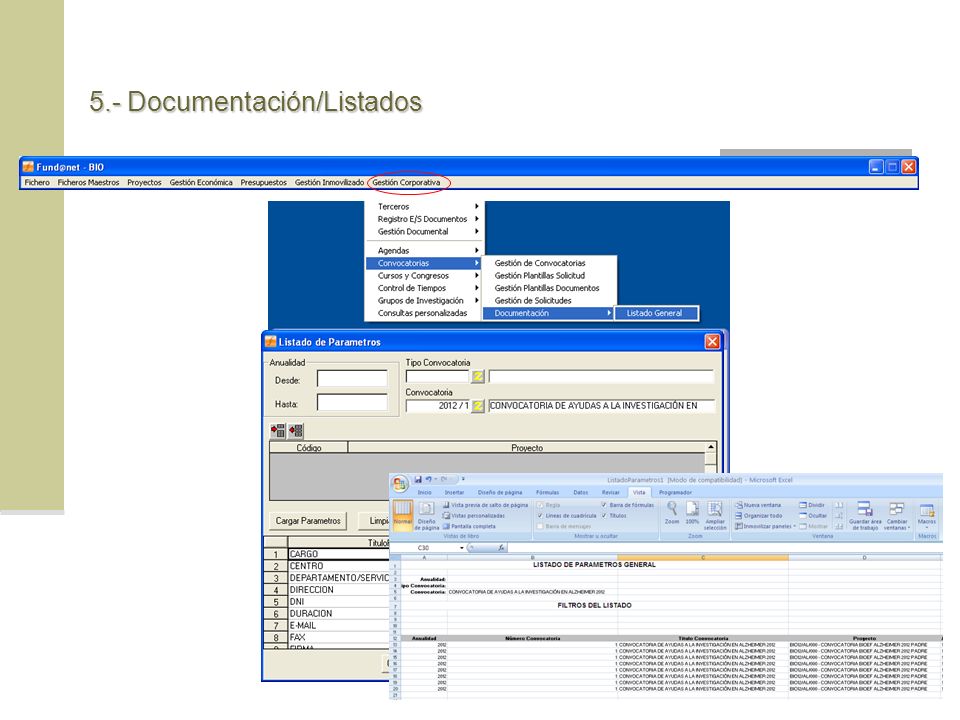Click the Código column header
960x720 pixels.
[309, 448]
